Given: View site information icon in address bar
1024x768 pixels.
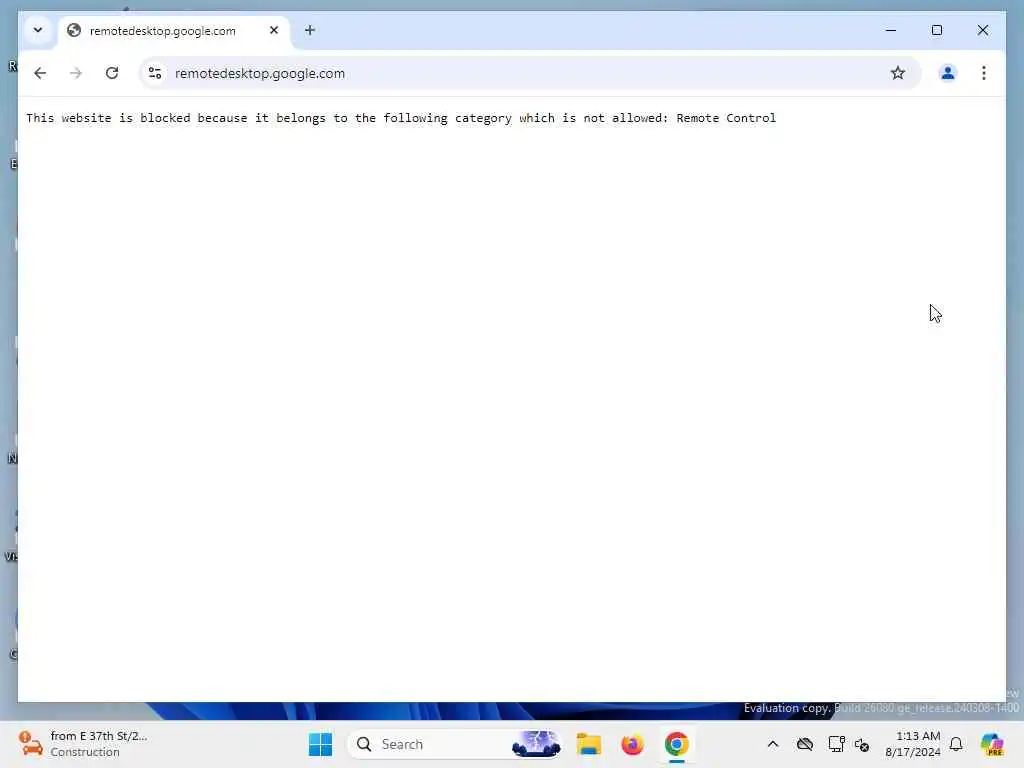Looking at the screenshot, I should 155,73.
